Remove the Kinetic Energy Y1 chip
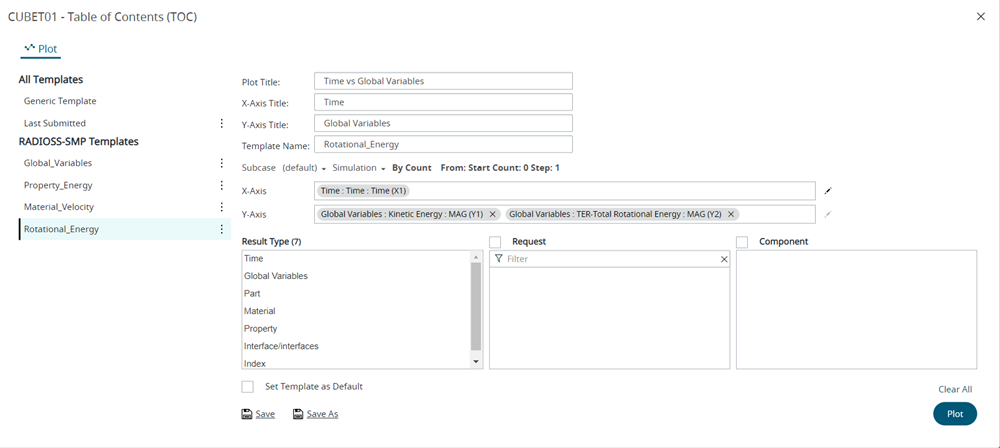This screenshot has height=448, width=1000. pos(493,214)
